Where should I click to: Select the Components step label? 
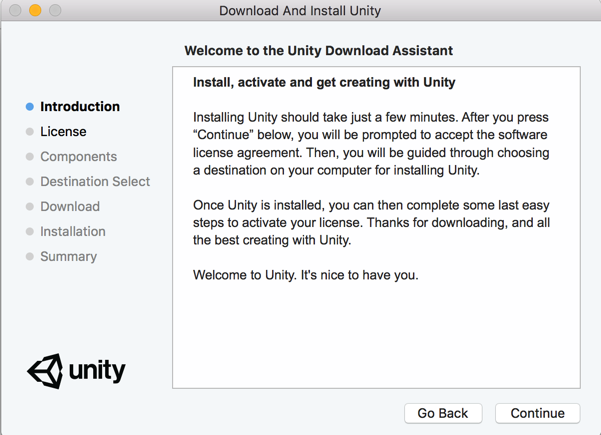(78, 157)
